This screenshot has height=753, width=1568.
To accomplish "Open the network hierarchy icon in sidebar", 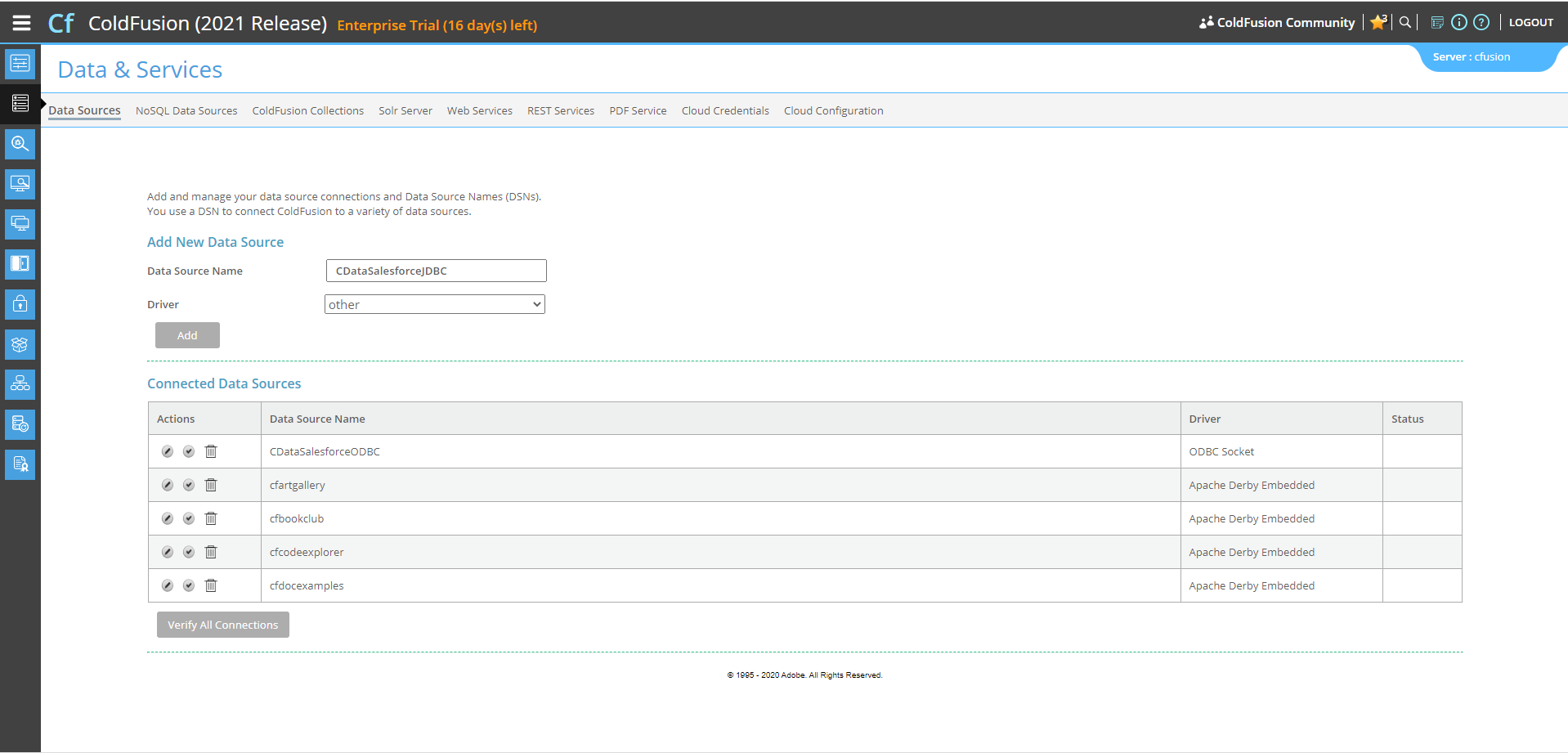I will [x=20, y=384].
